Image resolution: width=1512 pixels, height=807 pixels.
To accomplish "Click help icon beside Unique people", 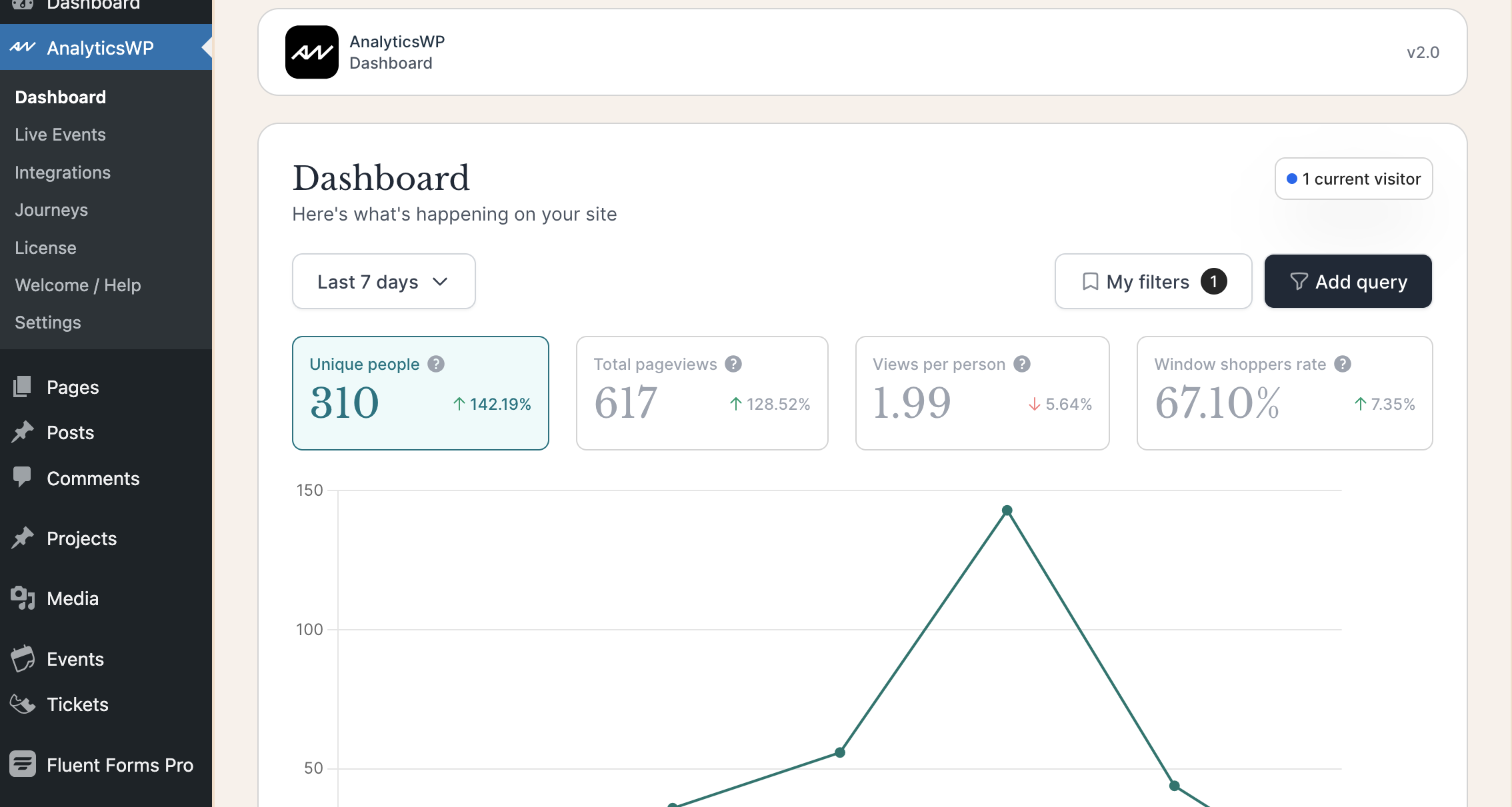I will pos(436,364).
